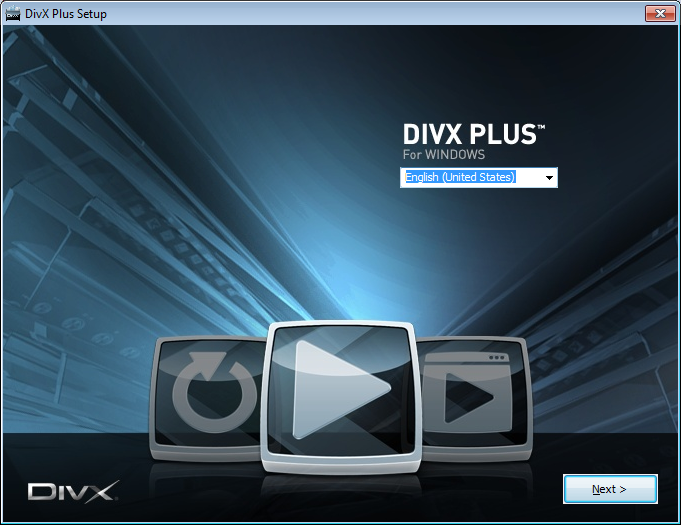Screen dimensions: 681x525
Task: Open the language dropdown arrow
Action: pyautogui.click(x=549, y=178)
